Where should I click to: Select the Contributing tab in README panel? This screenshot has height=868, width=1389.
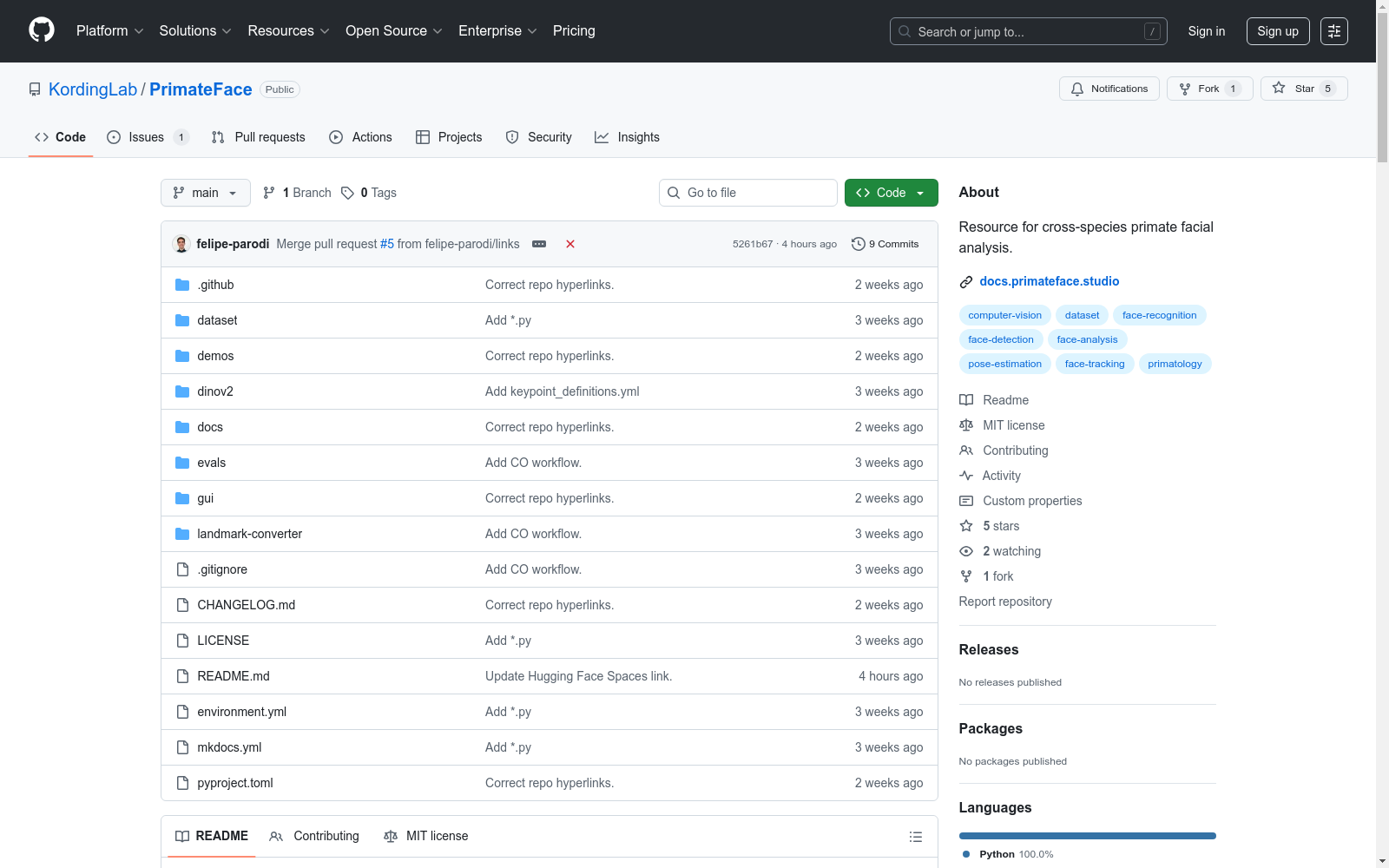314,836
